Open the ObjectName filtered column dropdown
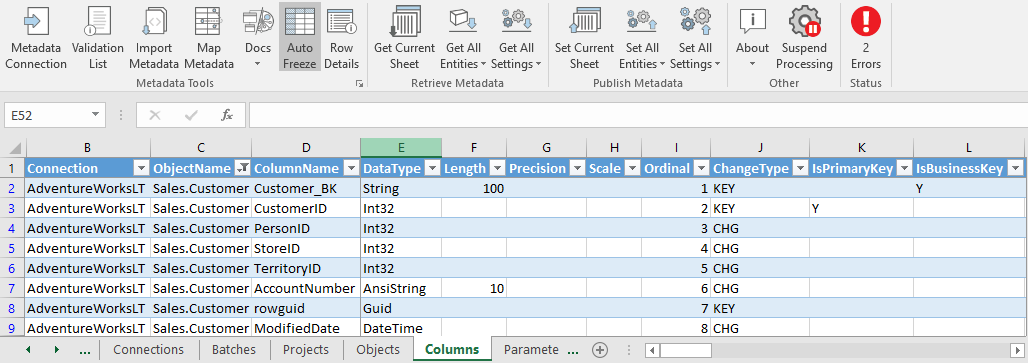 (242, 168)
